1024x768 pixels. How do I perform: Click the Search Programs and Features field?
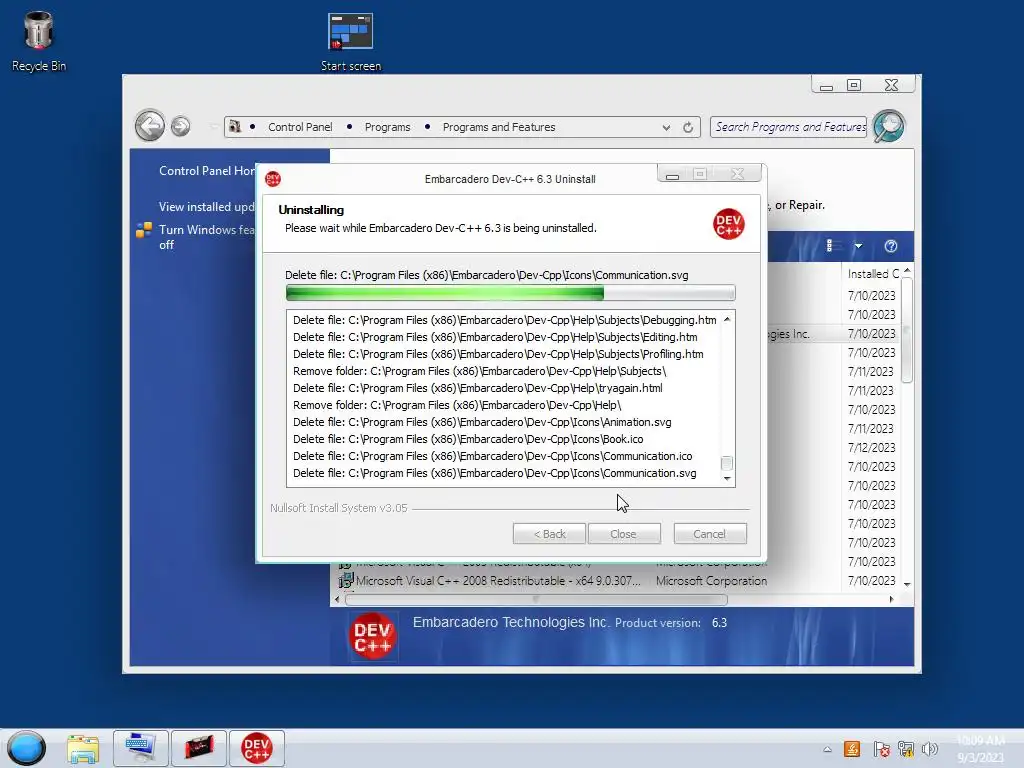[789, 127]
